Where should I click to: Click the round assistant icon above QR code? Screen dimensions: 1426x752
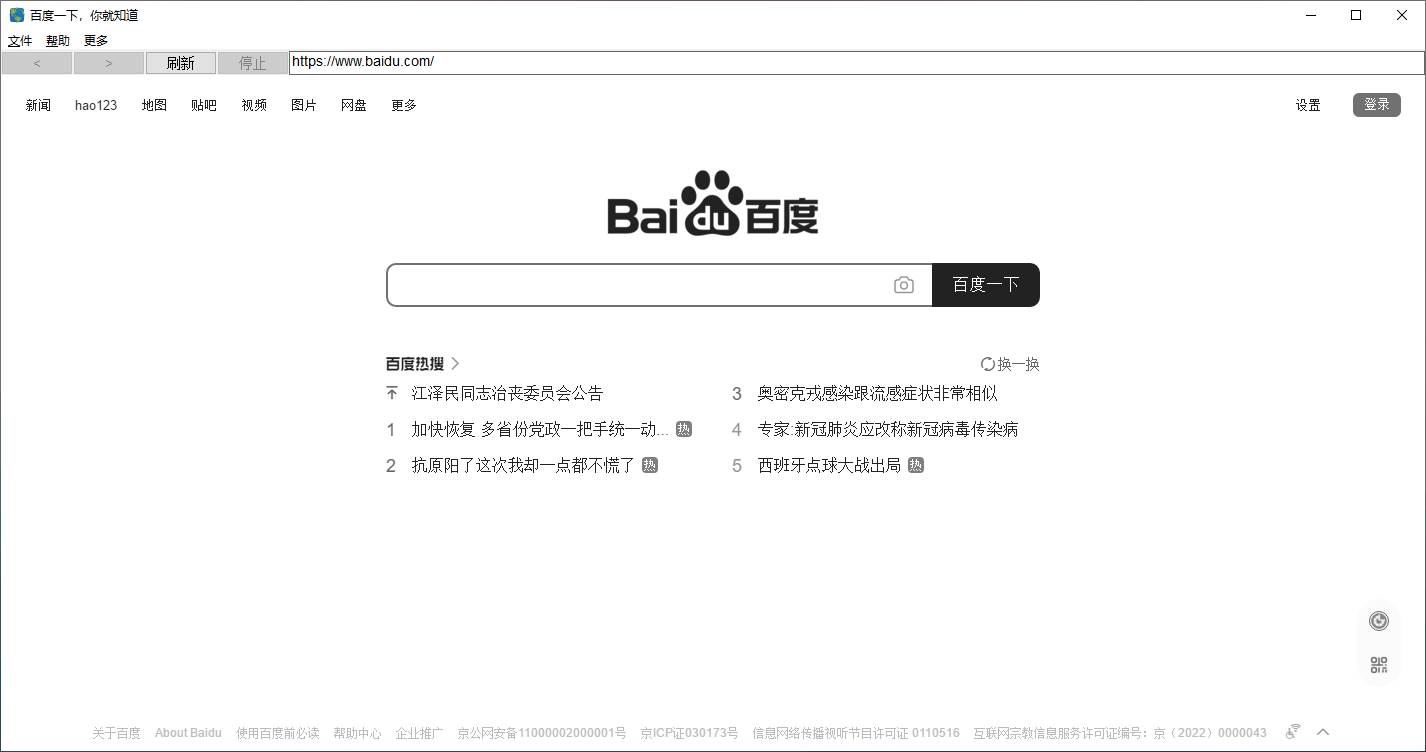1379,621
